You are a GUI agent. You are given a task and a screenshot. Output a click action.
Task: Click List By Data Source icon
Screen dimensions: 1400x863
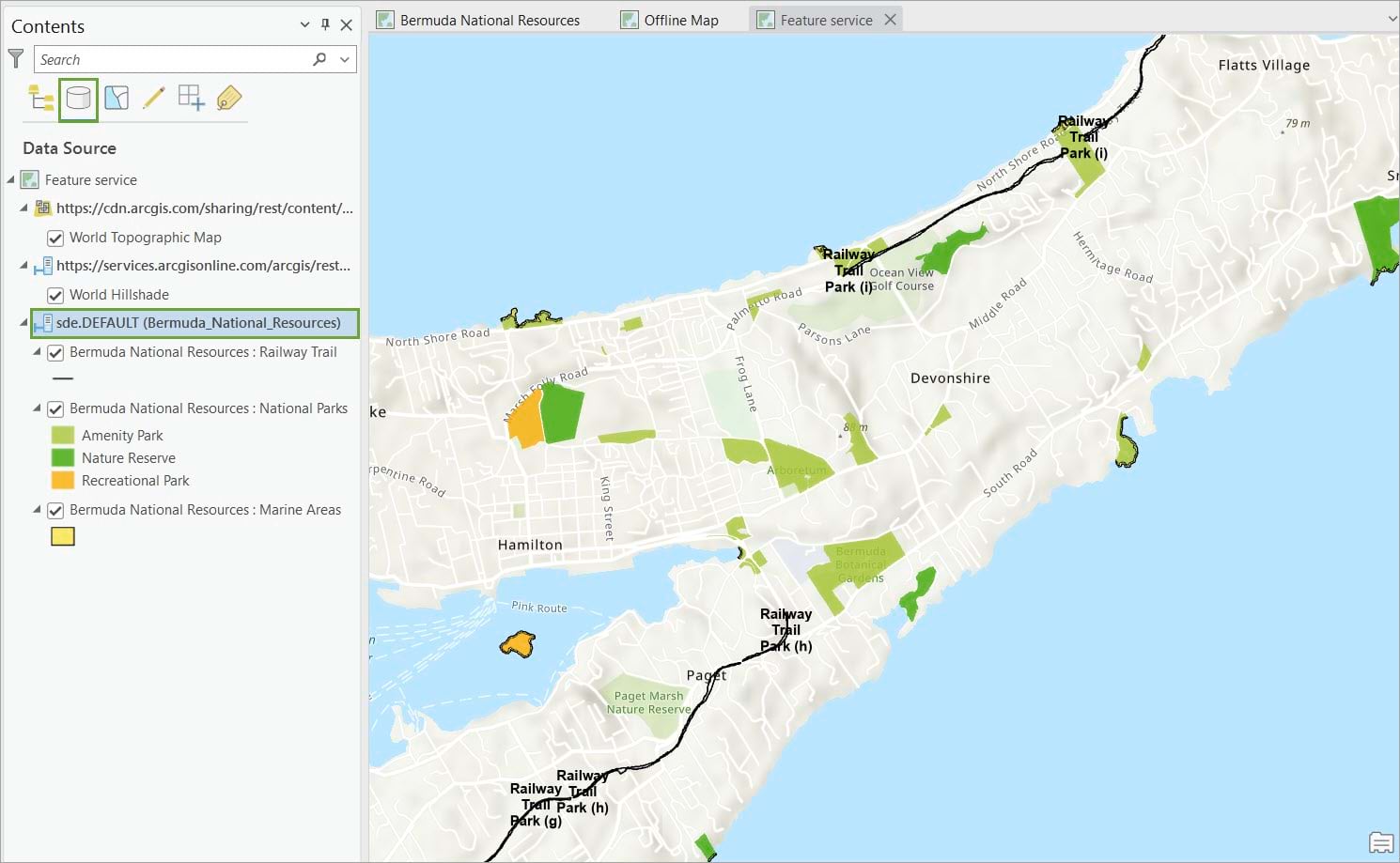point(79,99)
